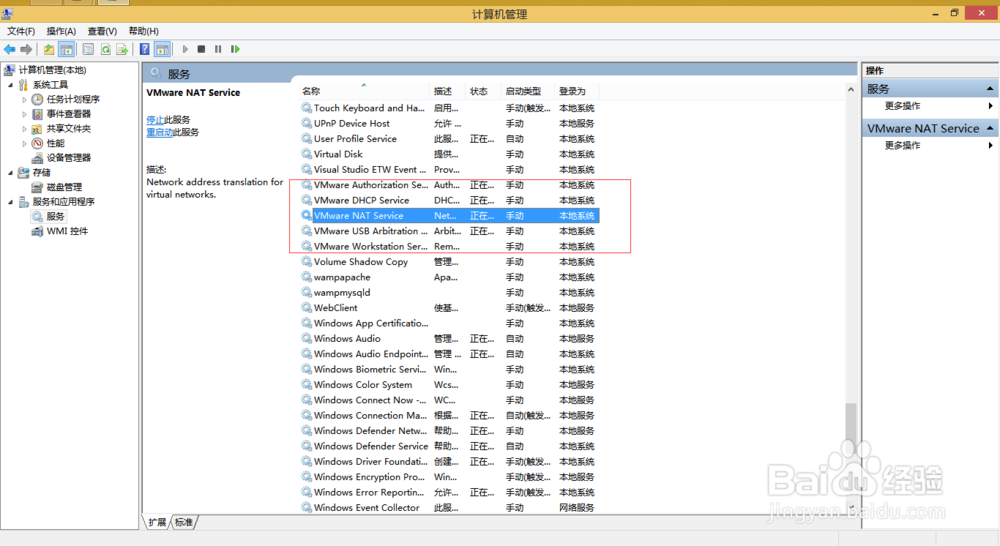Open 磁盘管理 in the tree

(x=64, y=187)
